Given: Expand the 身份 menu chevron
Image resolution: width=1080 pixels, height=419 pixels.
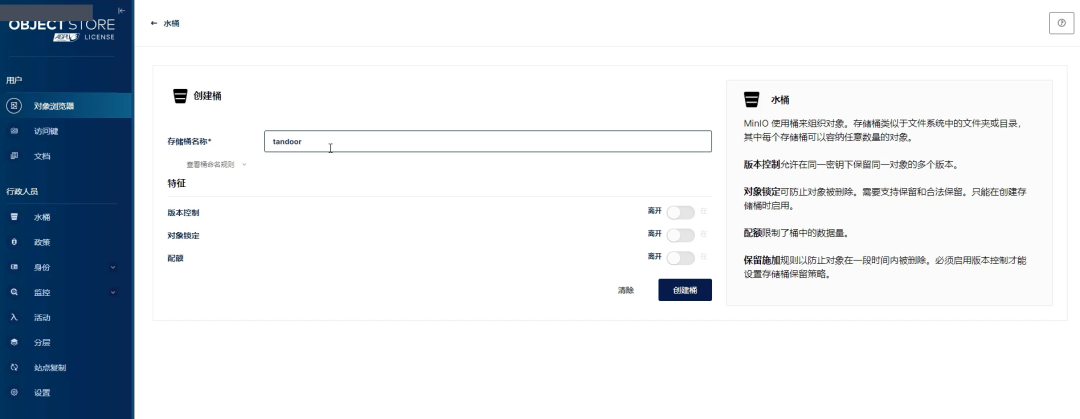Looking at the screenshot, I should point(113,267).
